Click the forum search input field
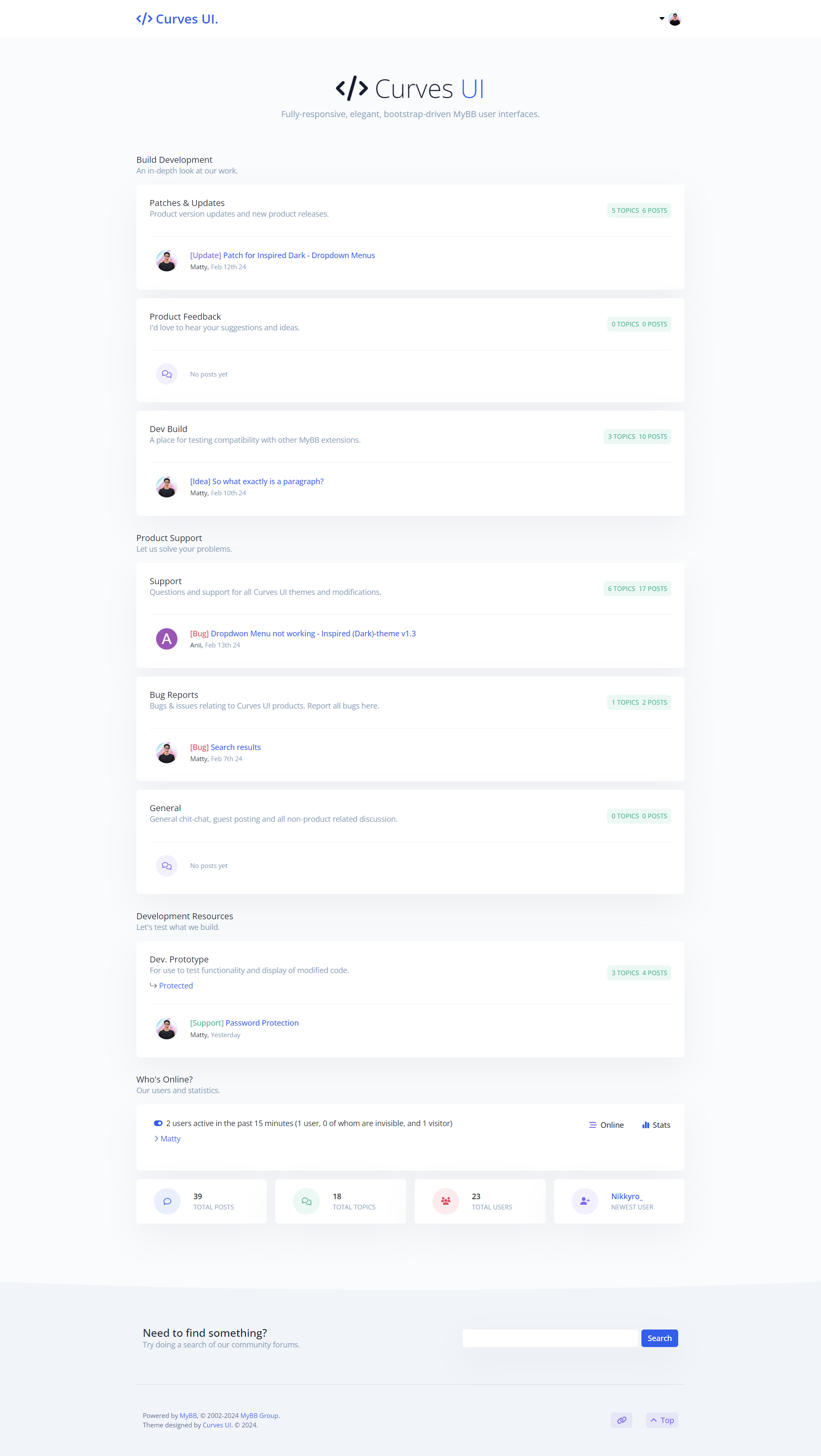 [549, 1338]
